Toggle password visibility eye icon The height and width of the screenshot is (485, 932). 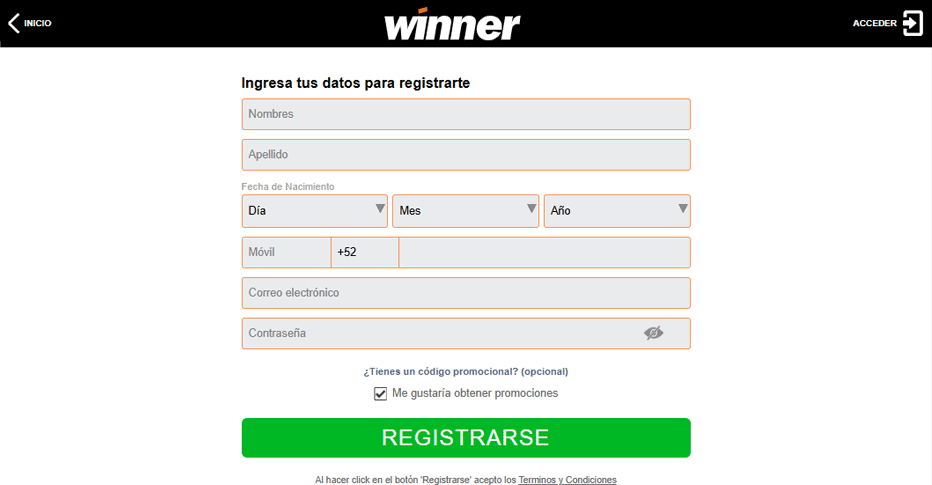click(653, 333)
